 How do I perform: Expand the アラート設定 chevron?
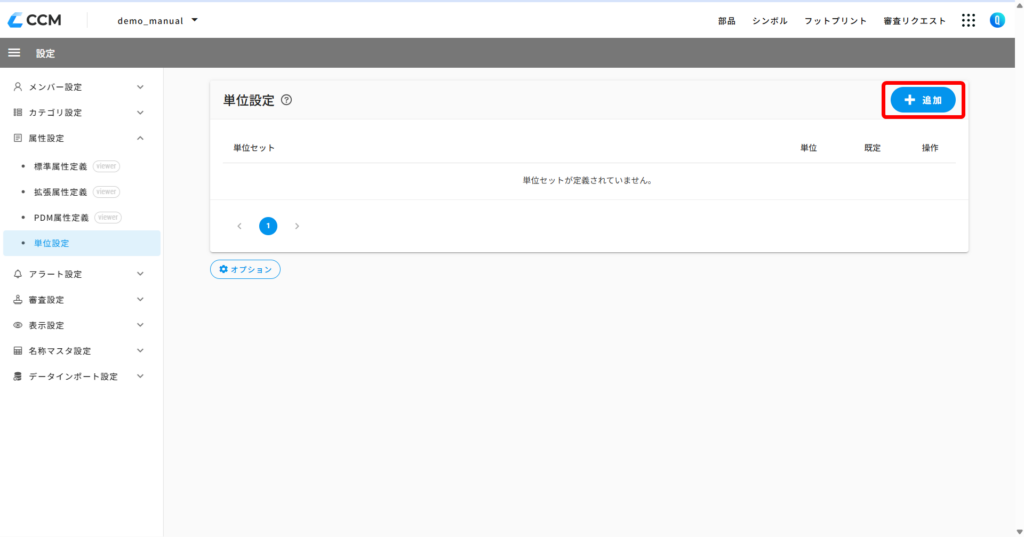pos(140,274)
